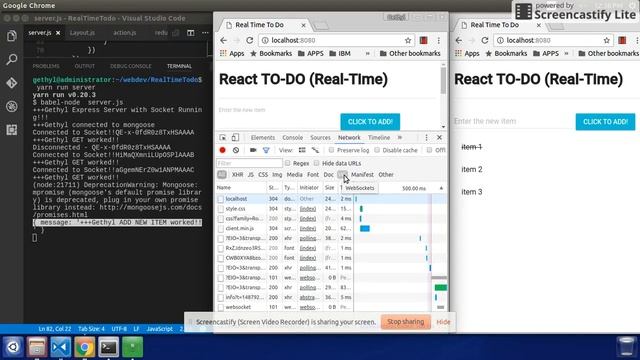640x360 pixels.
Task: Open IBM bookmarks folder in left window
Action: (x=340, y=53)
